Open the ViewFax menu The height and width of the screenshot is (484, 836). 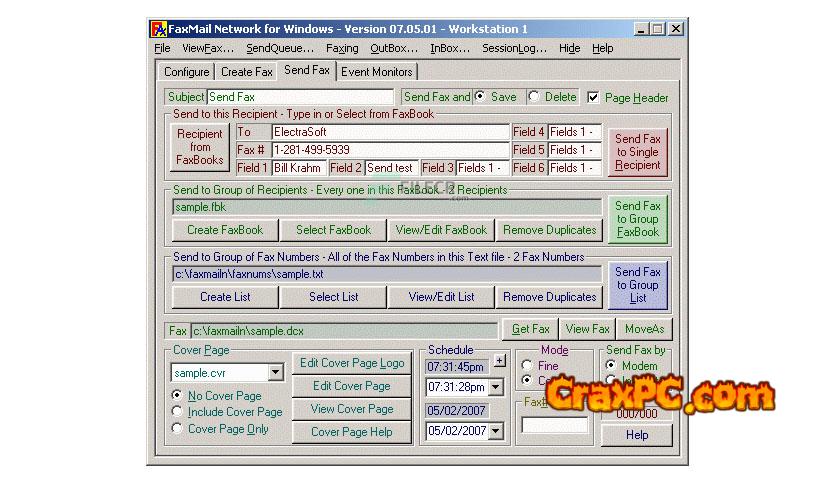(x=208, y=49)
